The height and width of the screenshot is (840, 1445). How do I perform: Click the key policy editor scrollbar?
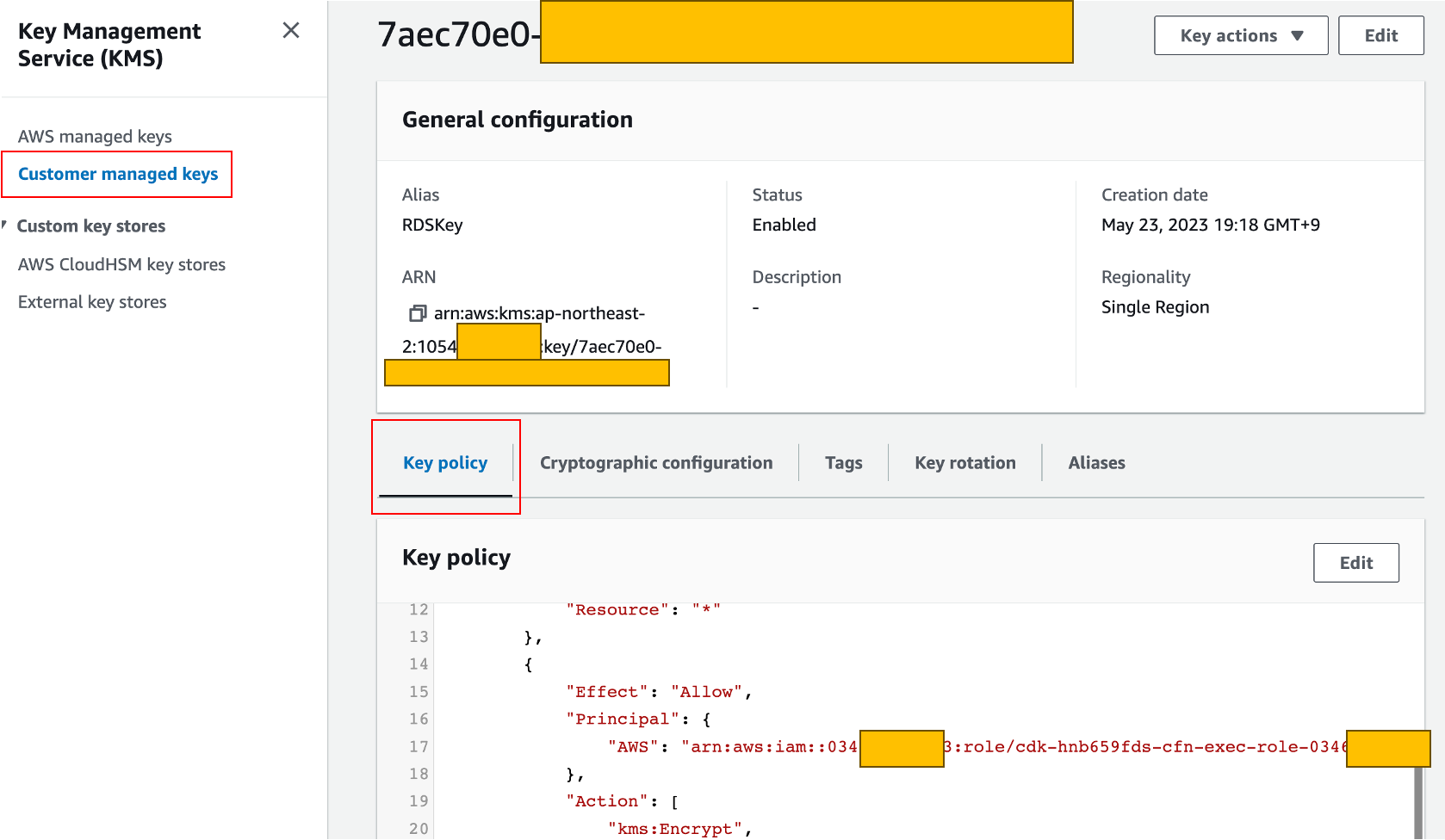coord(1418,804)
